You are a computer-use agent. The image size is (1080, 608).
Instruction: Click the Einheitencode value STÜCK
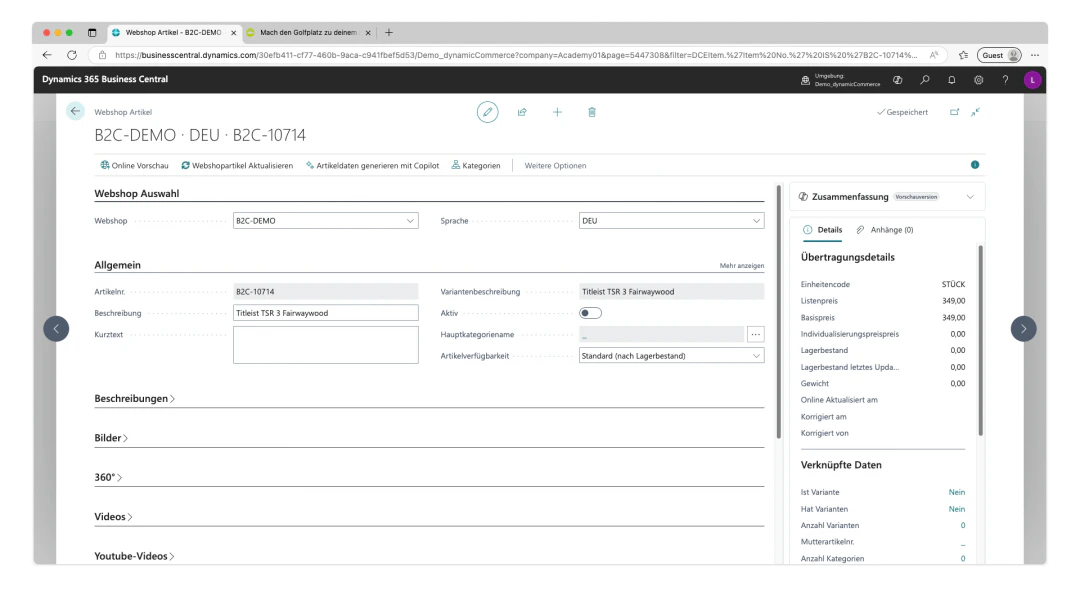pos(953,284)
